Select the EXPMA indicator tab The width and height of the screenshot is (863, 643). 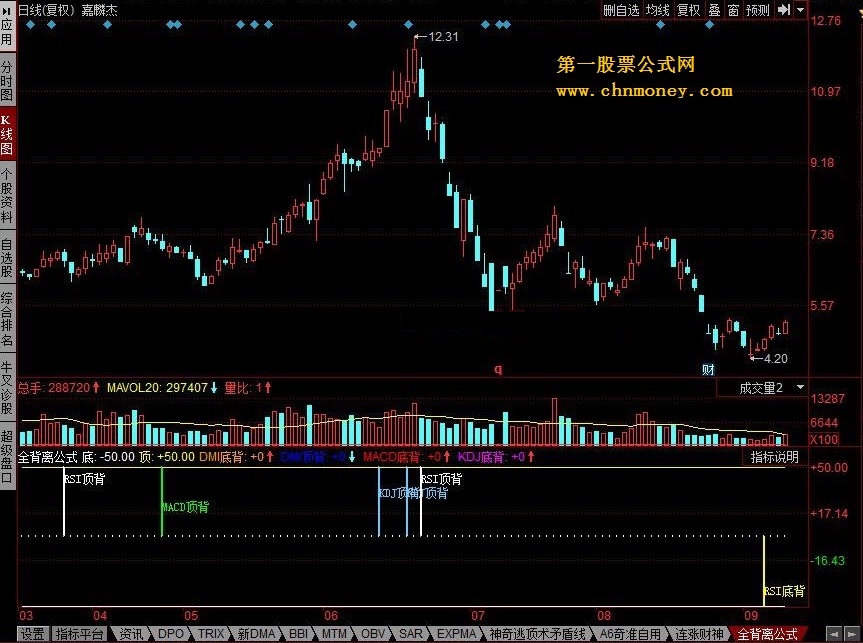point(456,634)
